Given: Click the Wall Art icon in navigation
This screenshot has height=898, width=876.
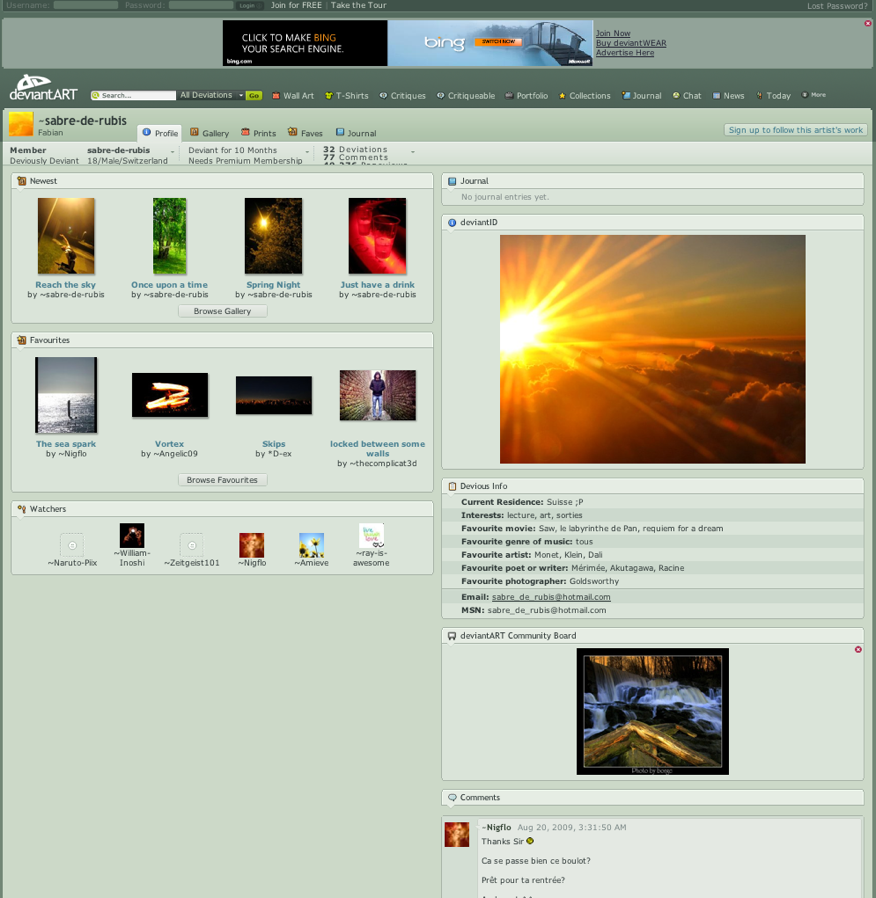Looking at the screenshot, I should 275,96.
